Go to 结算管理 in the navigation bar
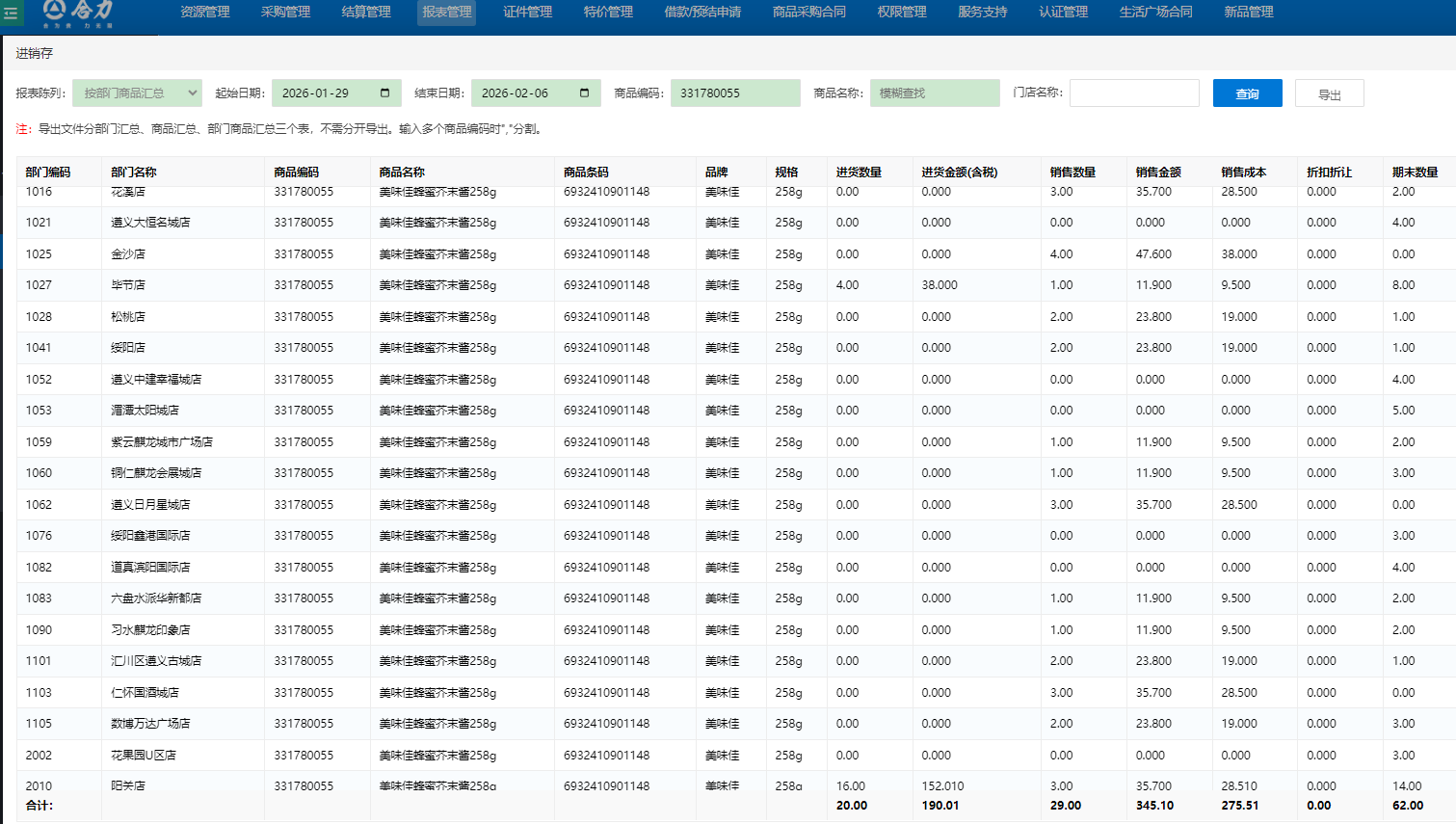This screenshot has height=824, width=1456. pos(366,13)
